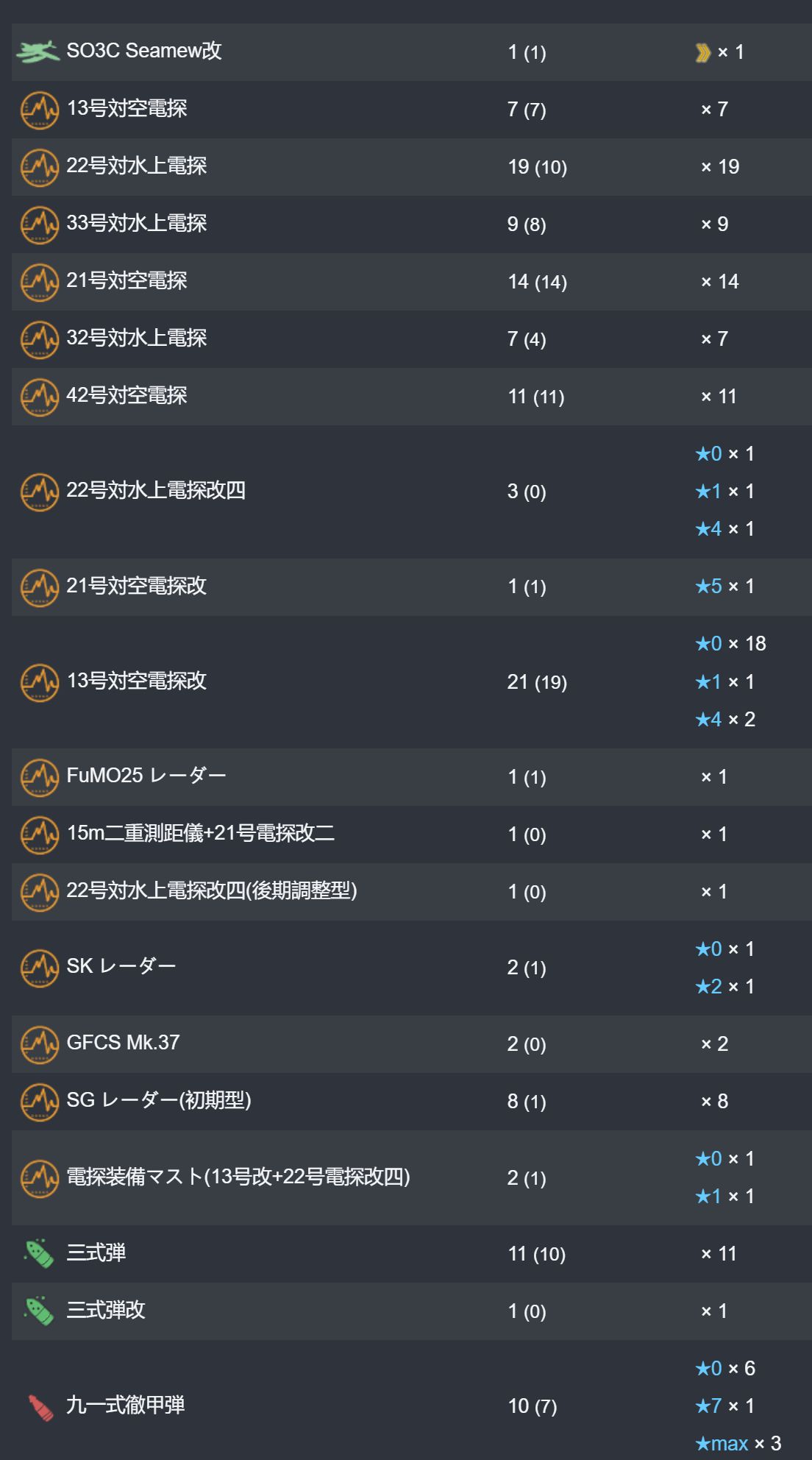
Task: Click the radar icon beside 13号対空電探
Action: click(39, 110)
